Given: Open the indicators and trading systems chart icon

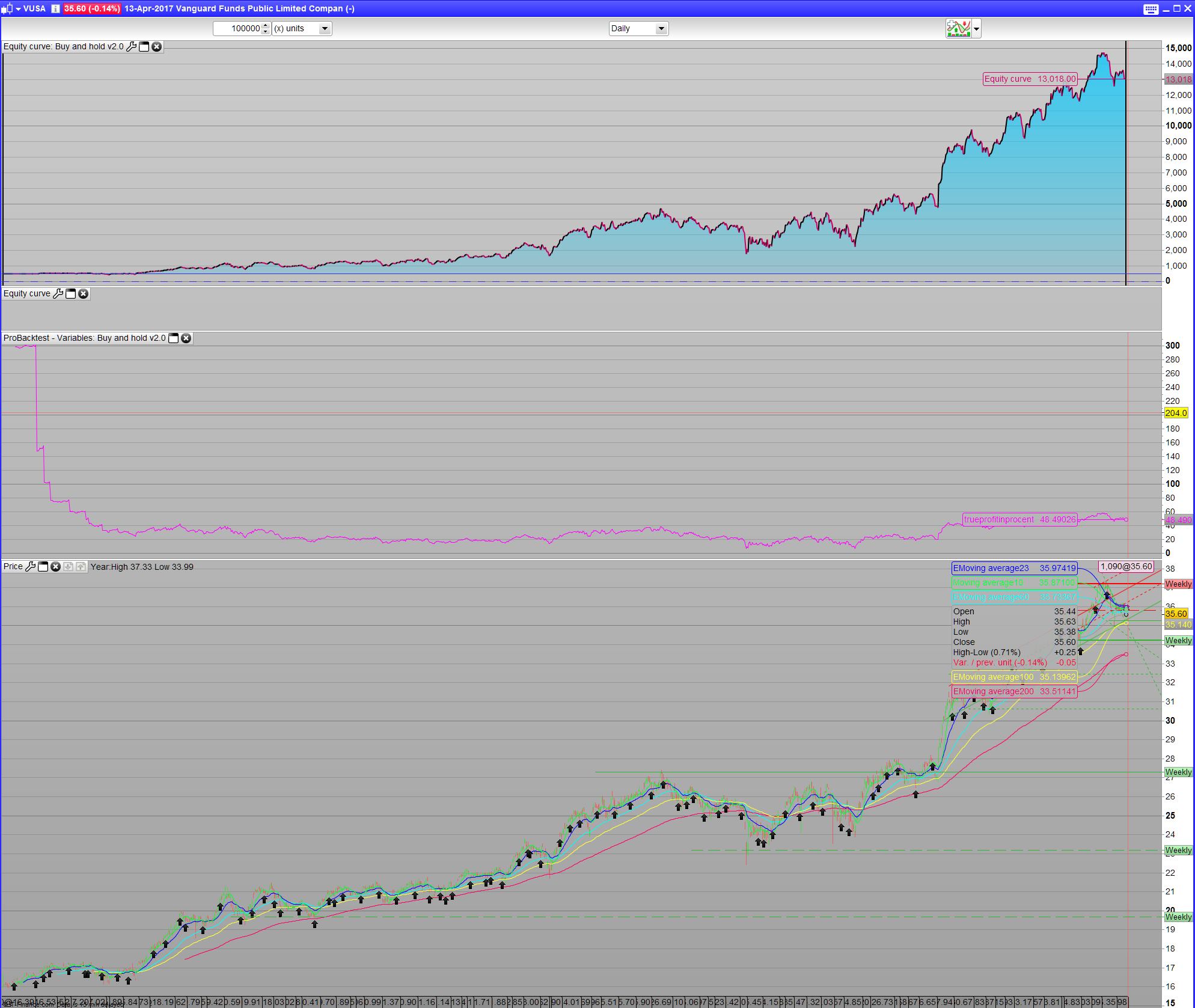Looking at the screenshot, I should click(x=958, y=28).
